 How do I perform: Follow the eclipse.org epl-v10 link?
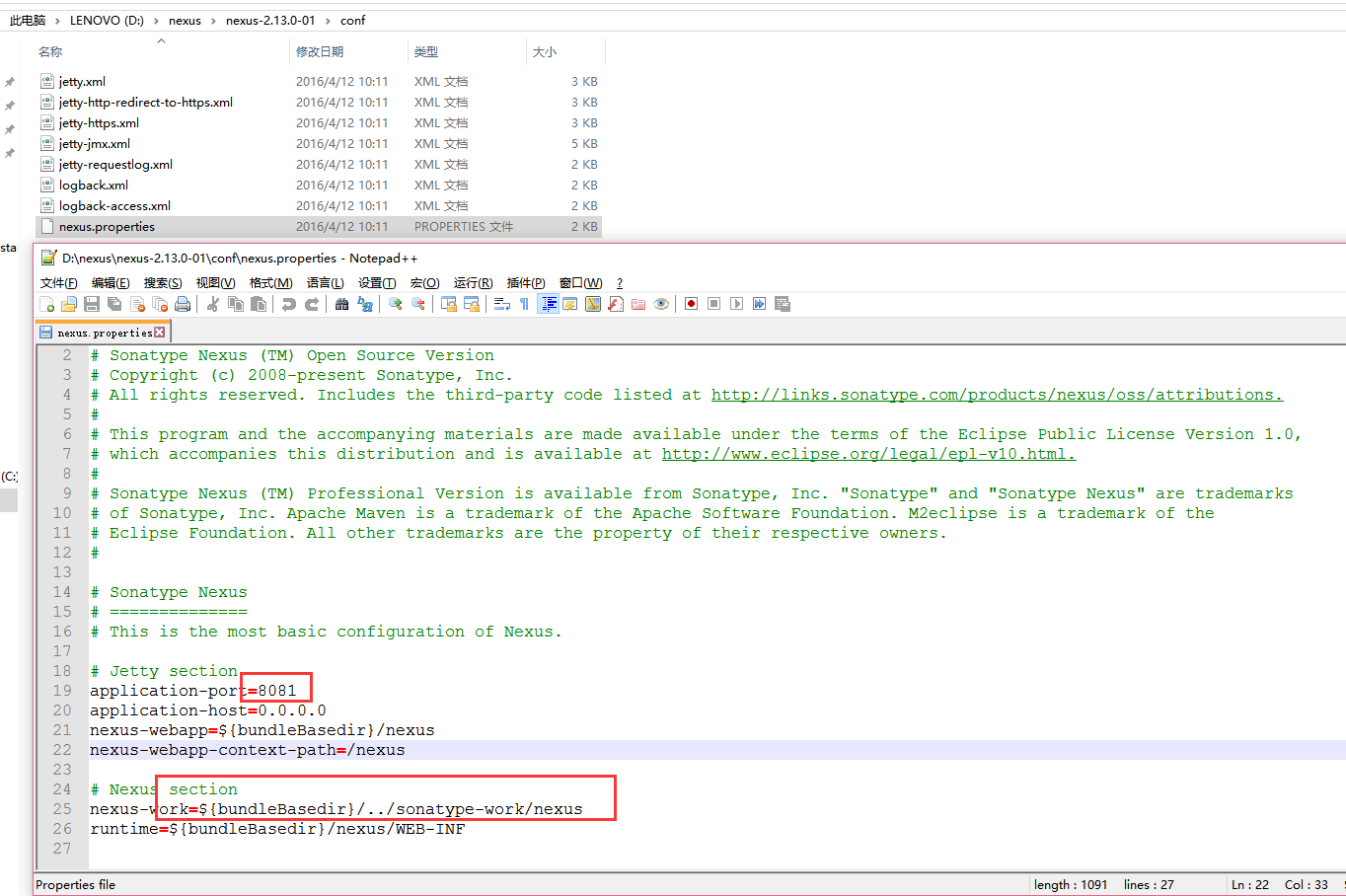click(868, 454)
